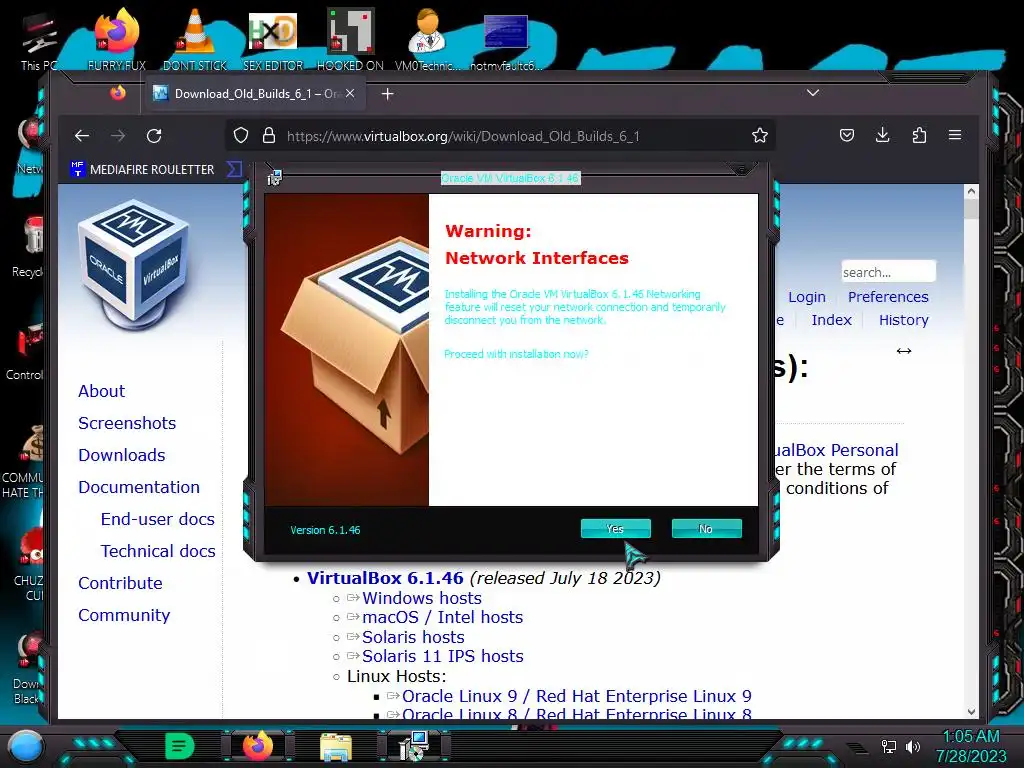Open the Screenshots sidebar link
The width and height of the screenshot is (1024, 768).
[x=127, y=423]
